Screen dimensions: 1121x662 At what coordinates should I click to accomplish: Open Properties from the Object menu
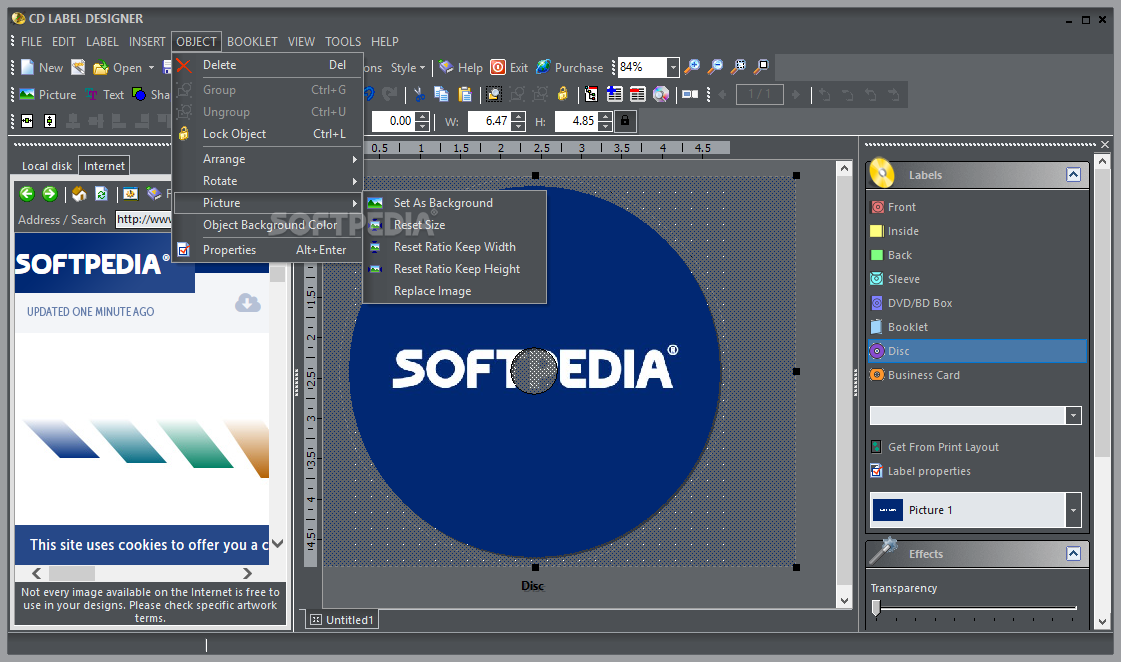pos(268,250)
